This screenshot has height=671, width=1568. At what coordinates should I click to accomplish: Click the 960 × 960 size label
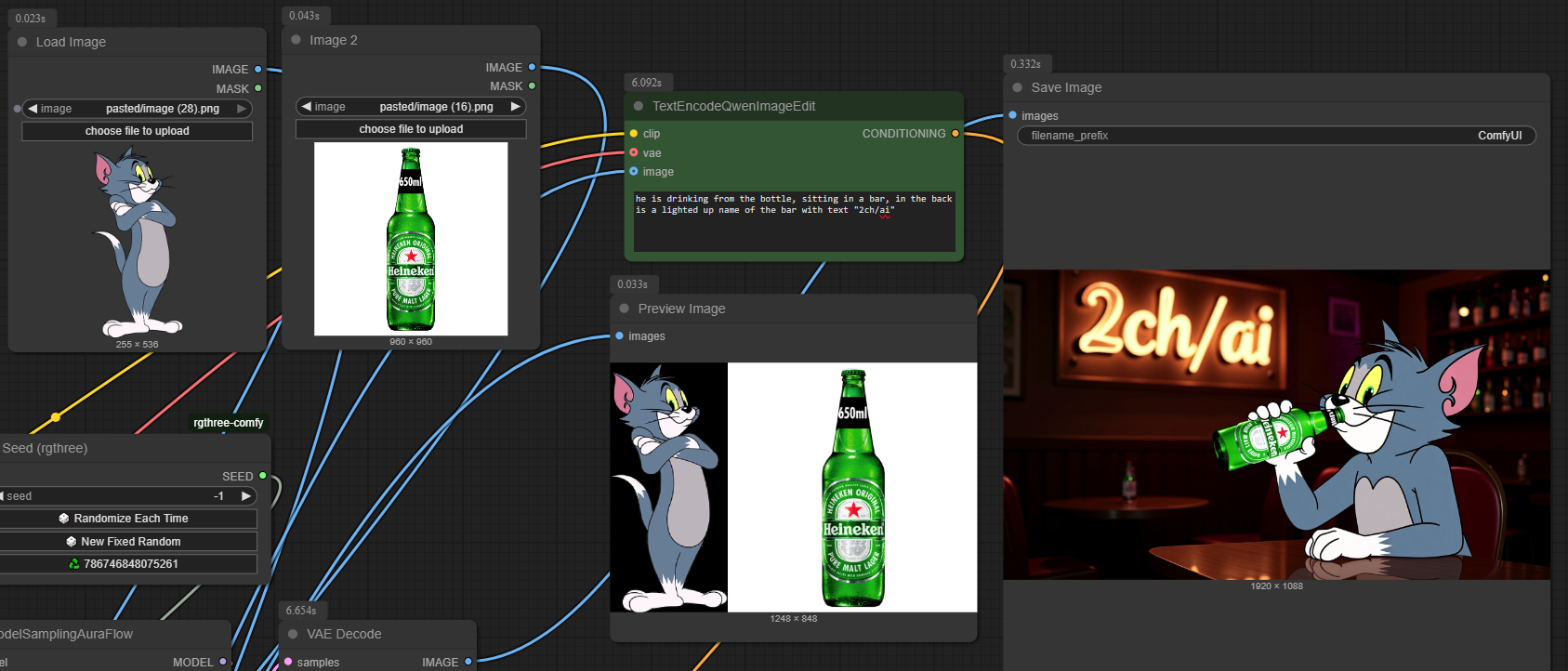click(x=411, y=342)
